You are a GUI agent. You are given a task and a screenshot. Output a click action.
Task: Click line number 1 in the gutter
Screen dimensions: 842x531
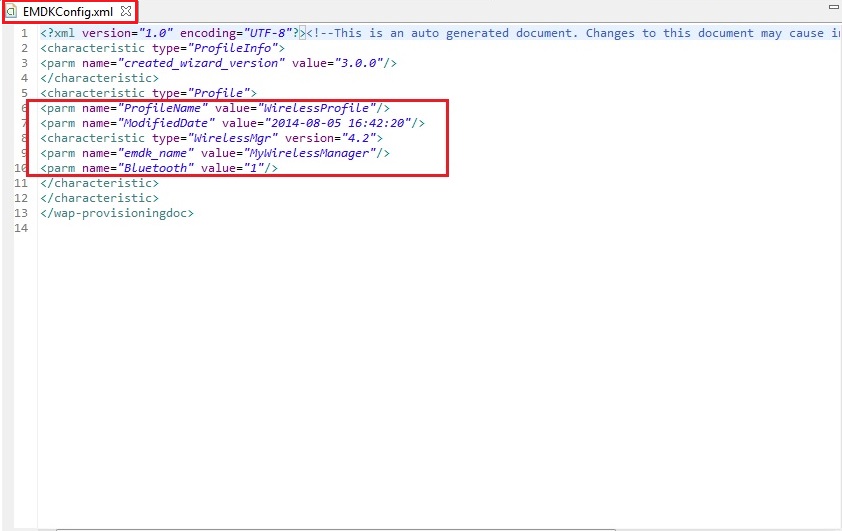[x=23, y=33]
